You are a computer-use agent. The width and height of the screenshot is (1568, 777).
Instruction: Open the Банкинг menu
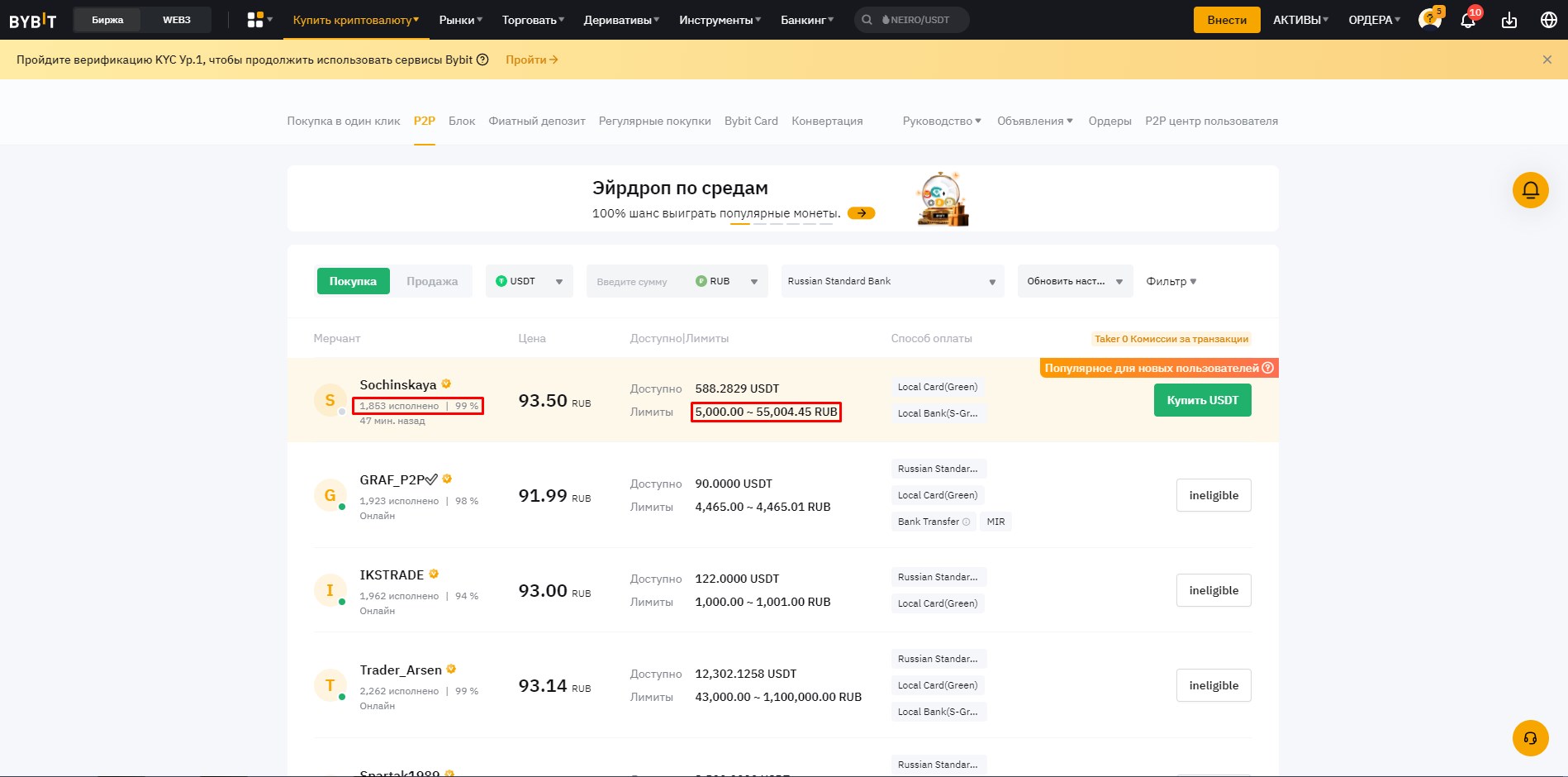pyautogui.click(x=807, y=20)
